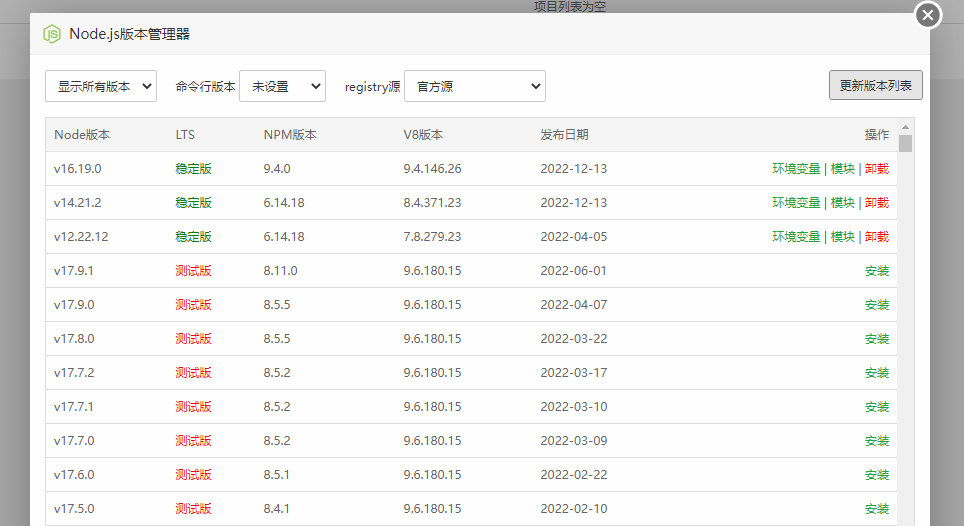This screenshot has height=526, width=964.
Task: Click 卸载 for v12.22.12
Action: coord(877,237)
